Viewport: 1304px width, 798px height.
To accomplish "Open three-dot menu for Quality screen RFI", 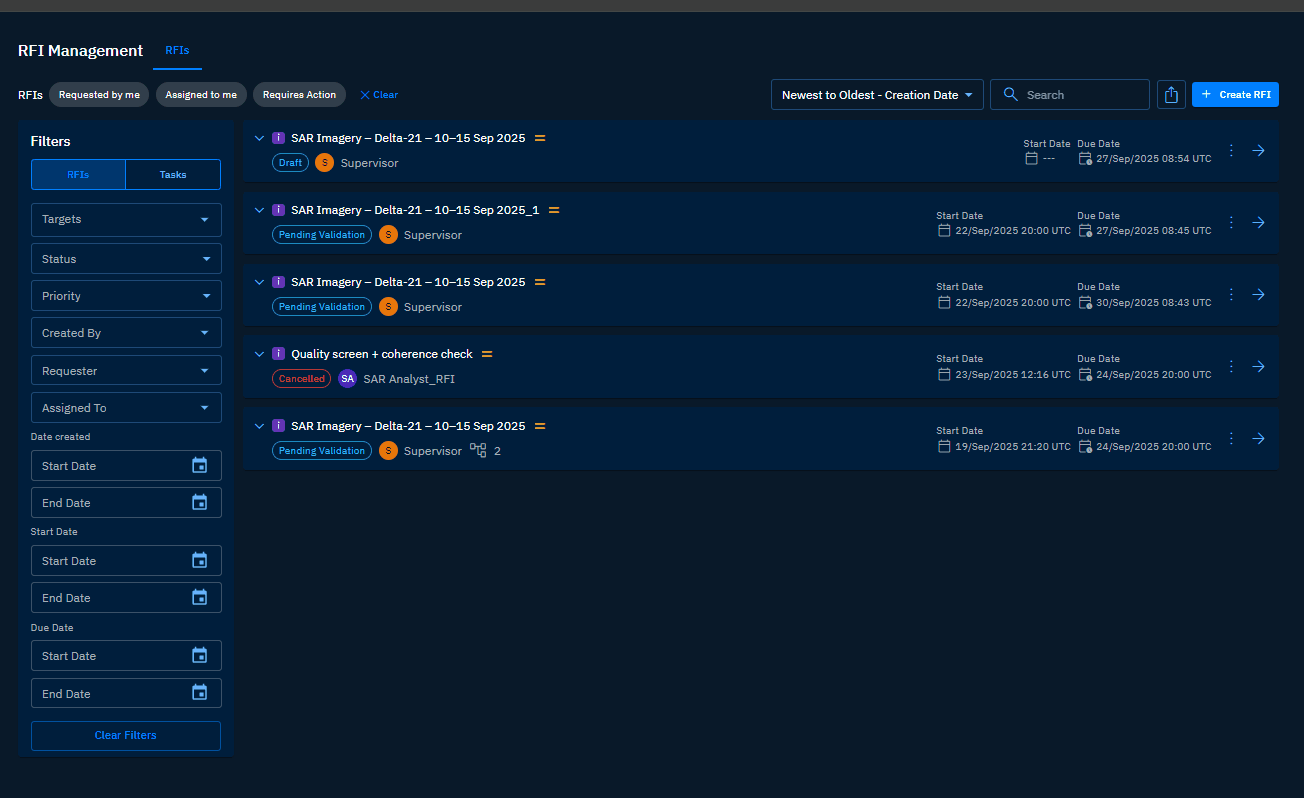I will click(x=1231, y=367).
